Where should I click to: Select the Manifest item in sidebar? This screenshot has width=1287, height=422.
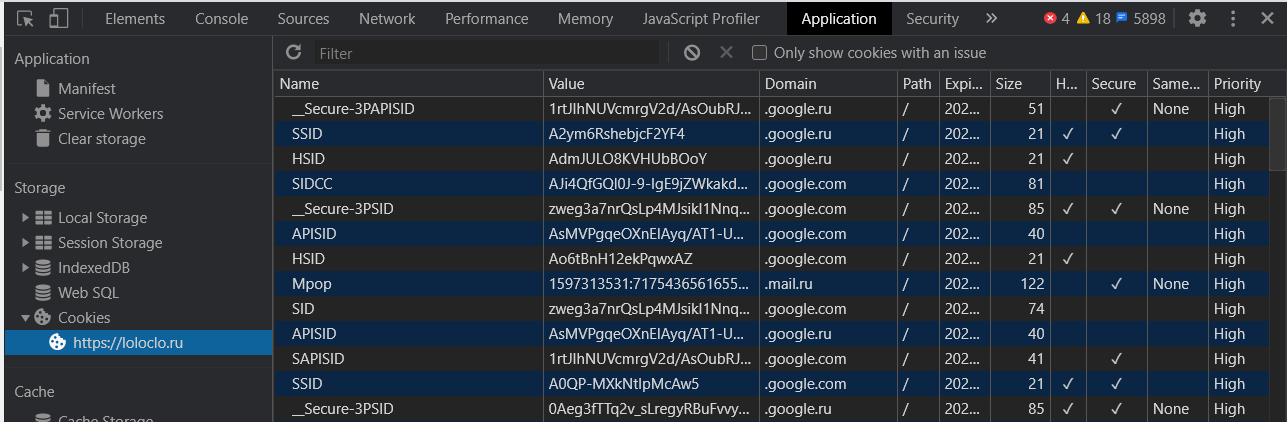(138, 89)
